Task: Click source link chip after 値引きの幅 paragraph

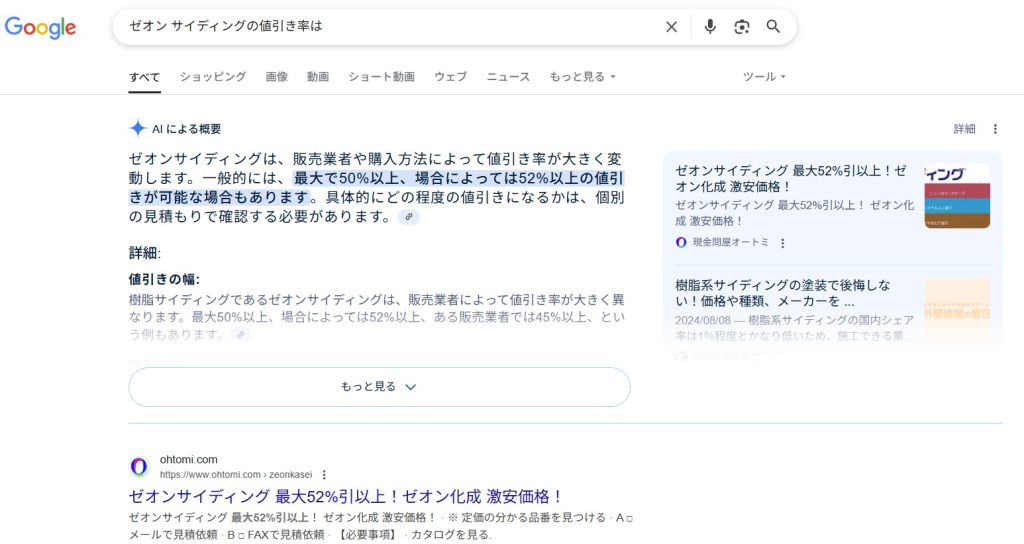Action: tap(241, 334)
